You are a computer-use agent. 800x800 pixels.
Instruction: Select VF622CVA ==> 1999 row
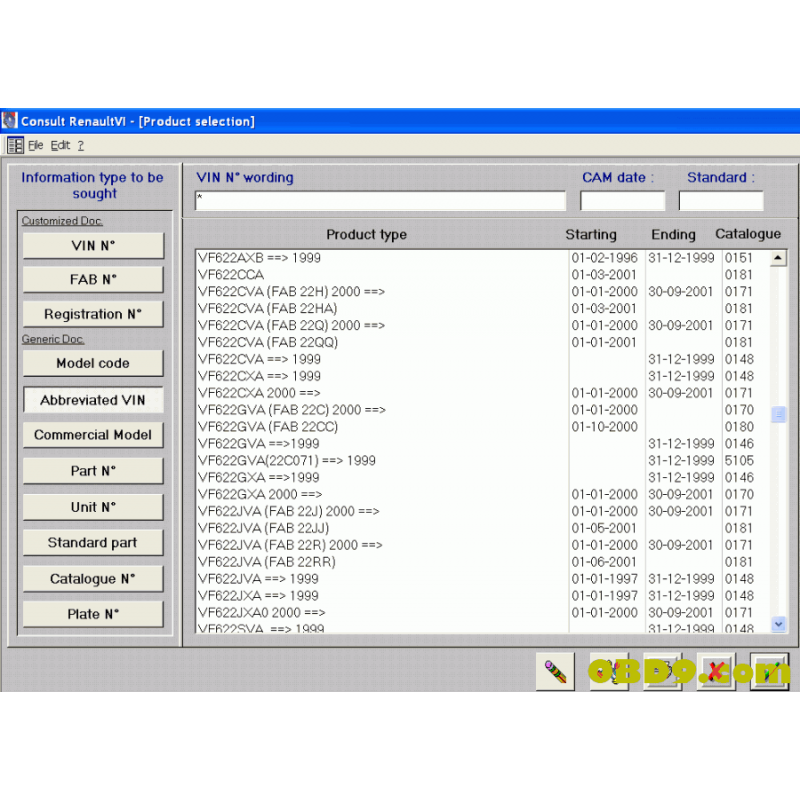(483, 359)
